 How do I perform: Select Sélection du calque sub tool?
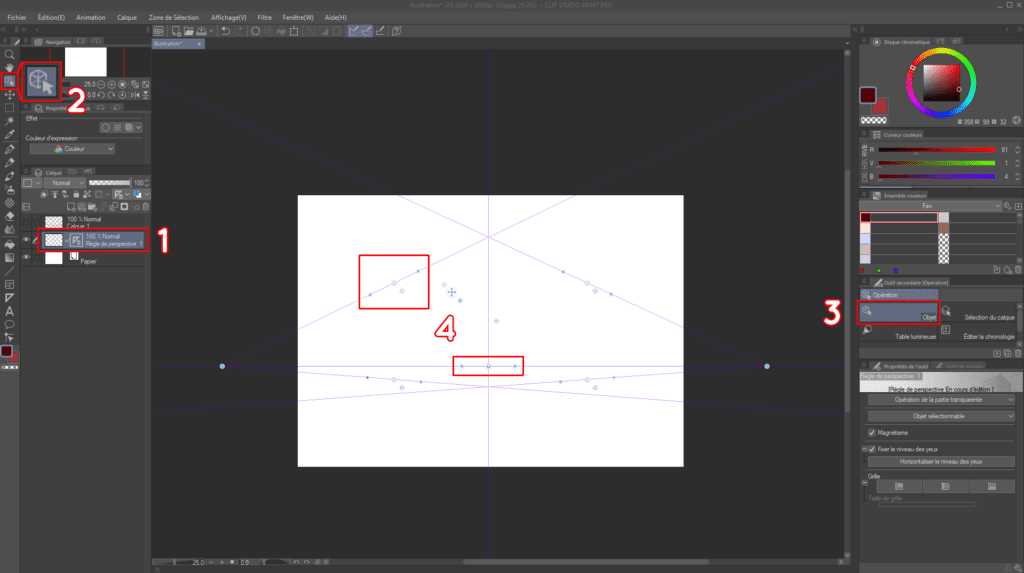coord(978,312)
